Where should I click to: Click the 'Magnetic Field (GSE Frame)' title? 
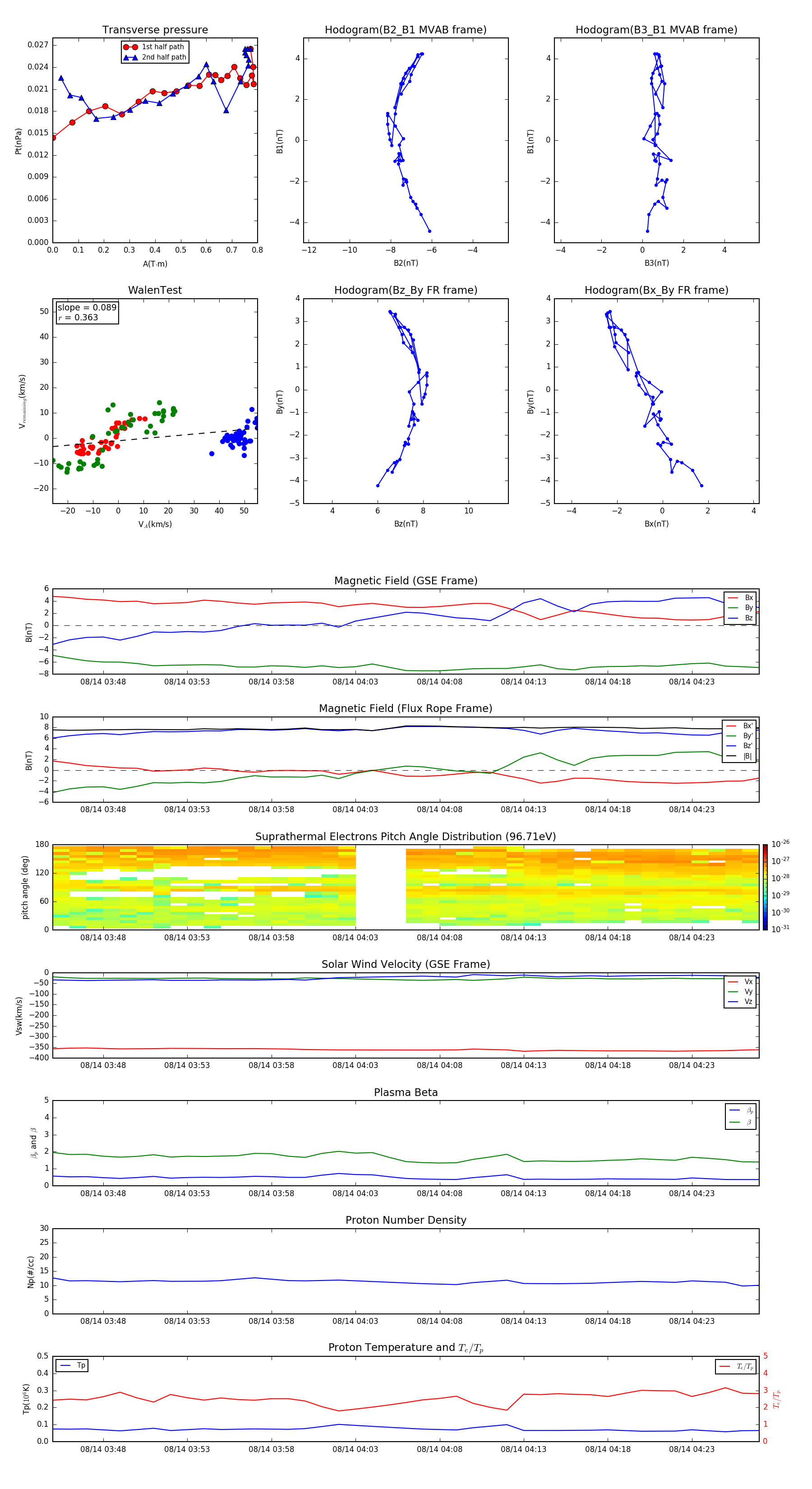click(406, 581)
